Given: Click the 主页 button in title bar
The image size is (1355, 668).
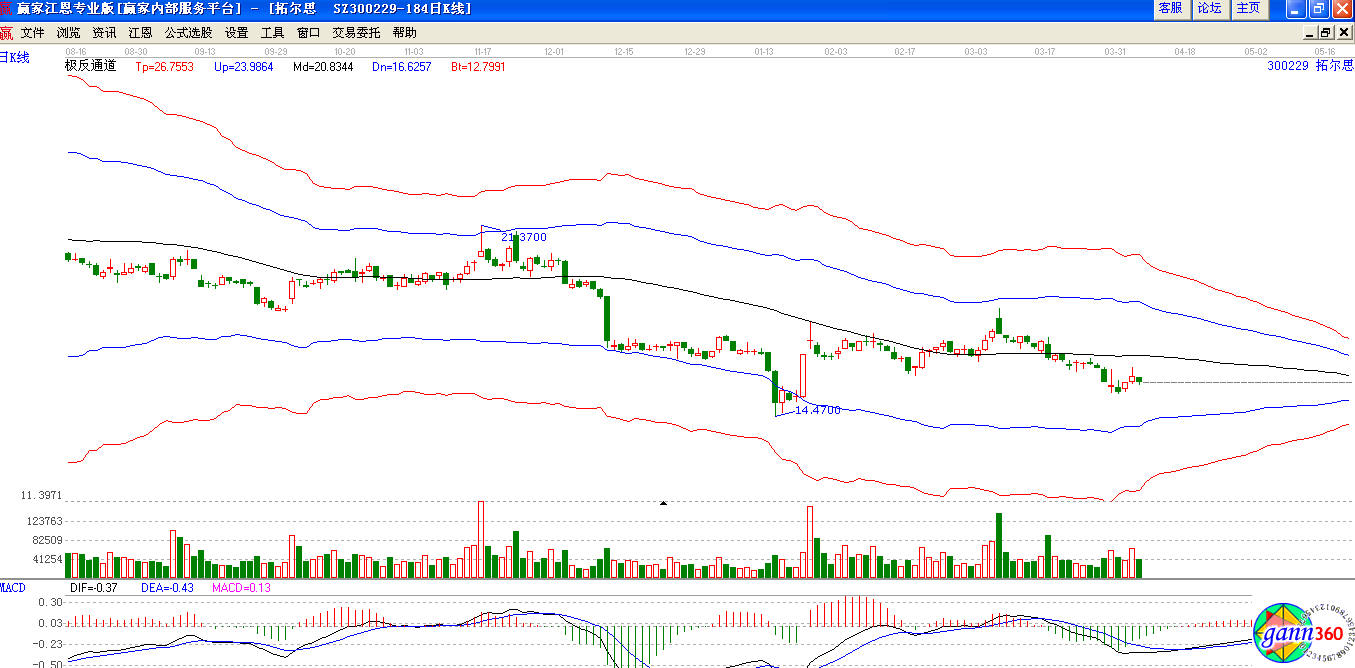Looking at the screenshot, I should [1248, 8].
